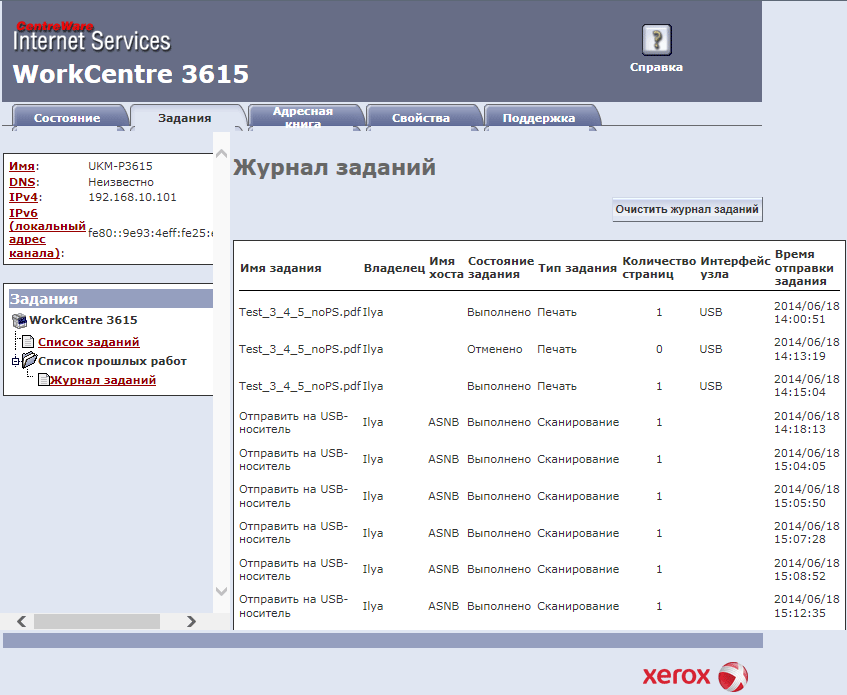
Task: Click the horizontal scroll left arrow
Action: coord(22,622)
